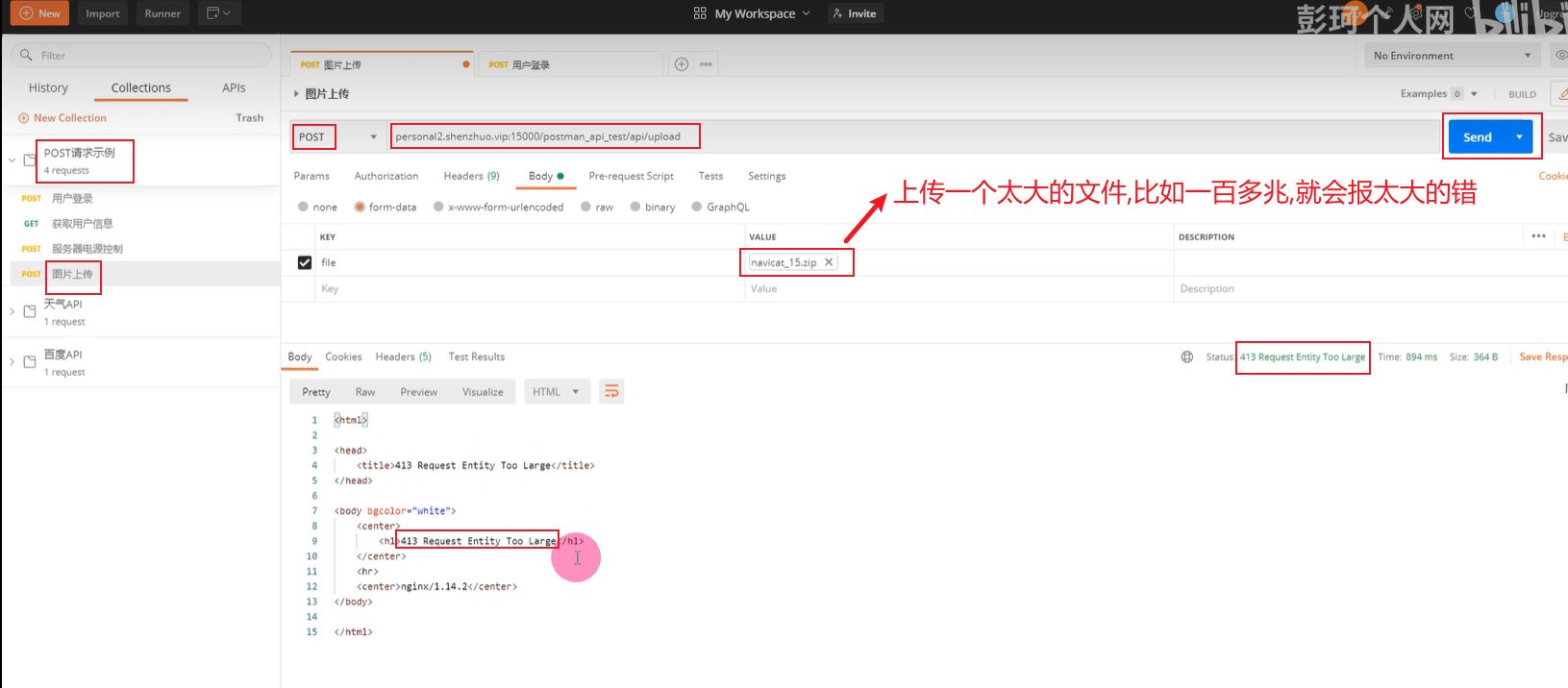Remove the navicat_15.zip file with X
The height and width of the screenshot is (688, 1568).
point(829,262)
